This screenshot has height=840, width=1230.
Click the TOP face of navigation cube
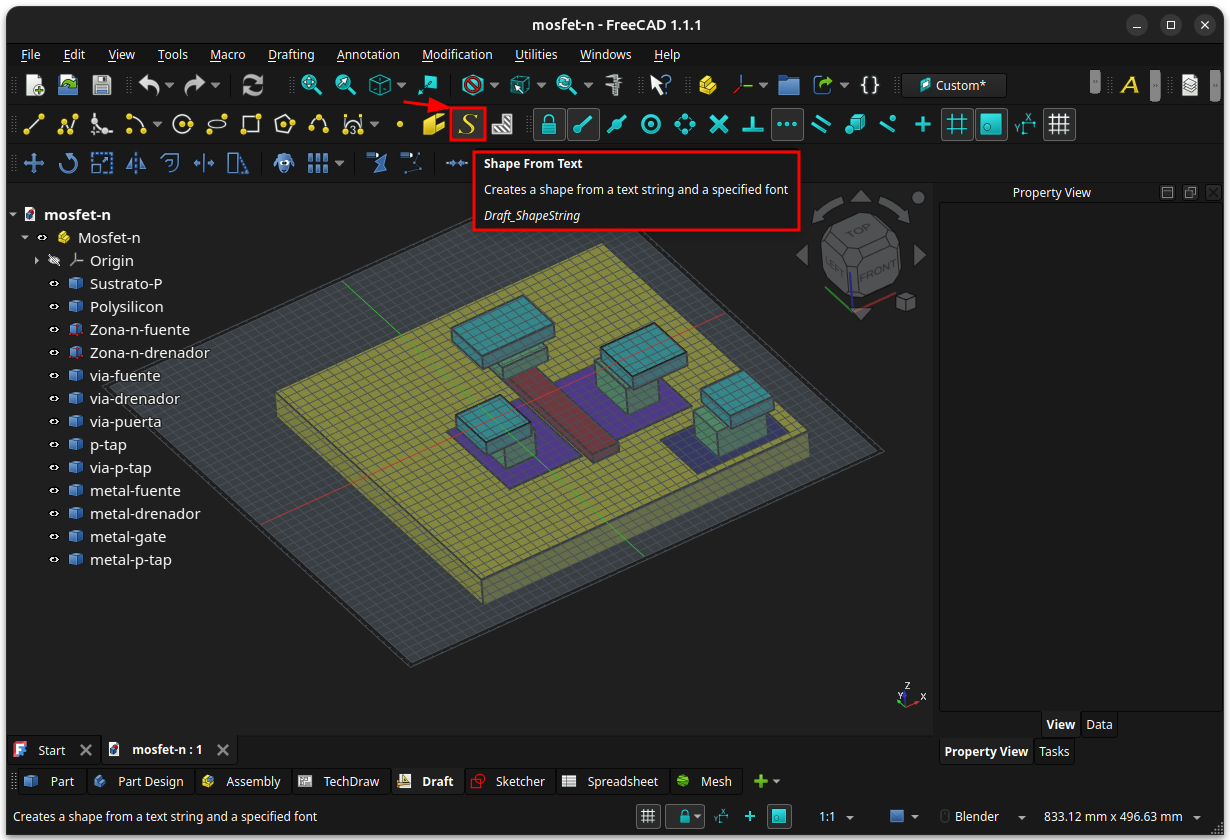pos(859,231)
